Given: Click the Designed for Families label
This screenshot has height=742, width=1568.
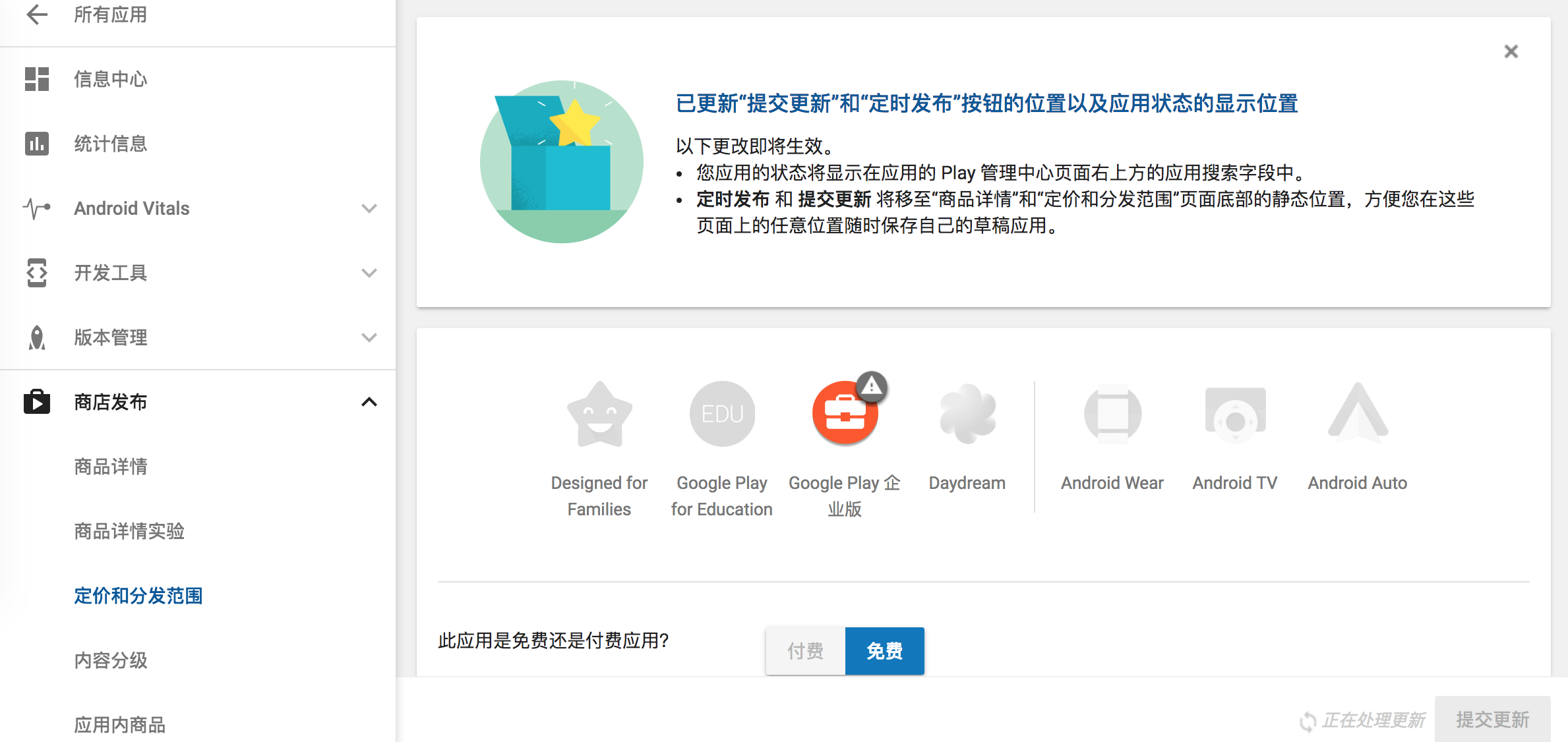Looking at the screenshot, I should pos(599,496).
